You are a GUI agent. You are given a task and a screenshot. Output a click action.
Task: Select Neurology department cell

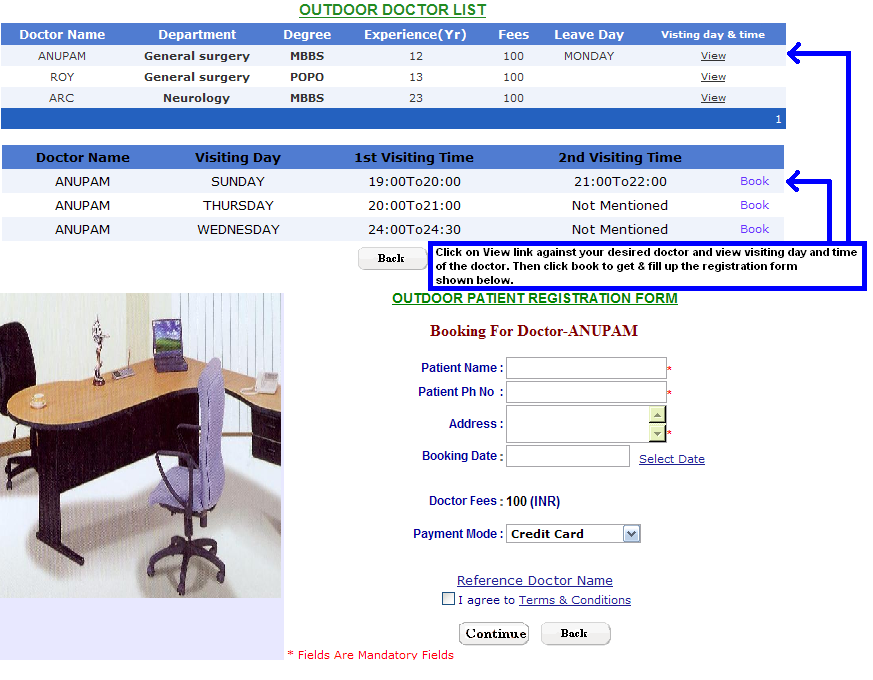[x=197, y=98]
